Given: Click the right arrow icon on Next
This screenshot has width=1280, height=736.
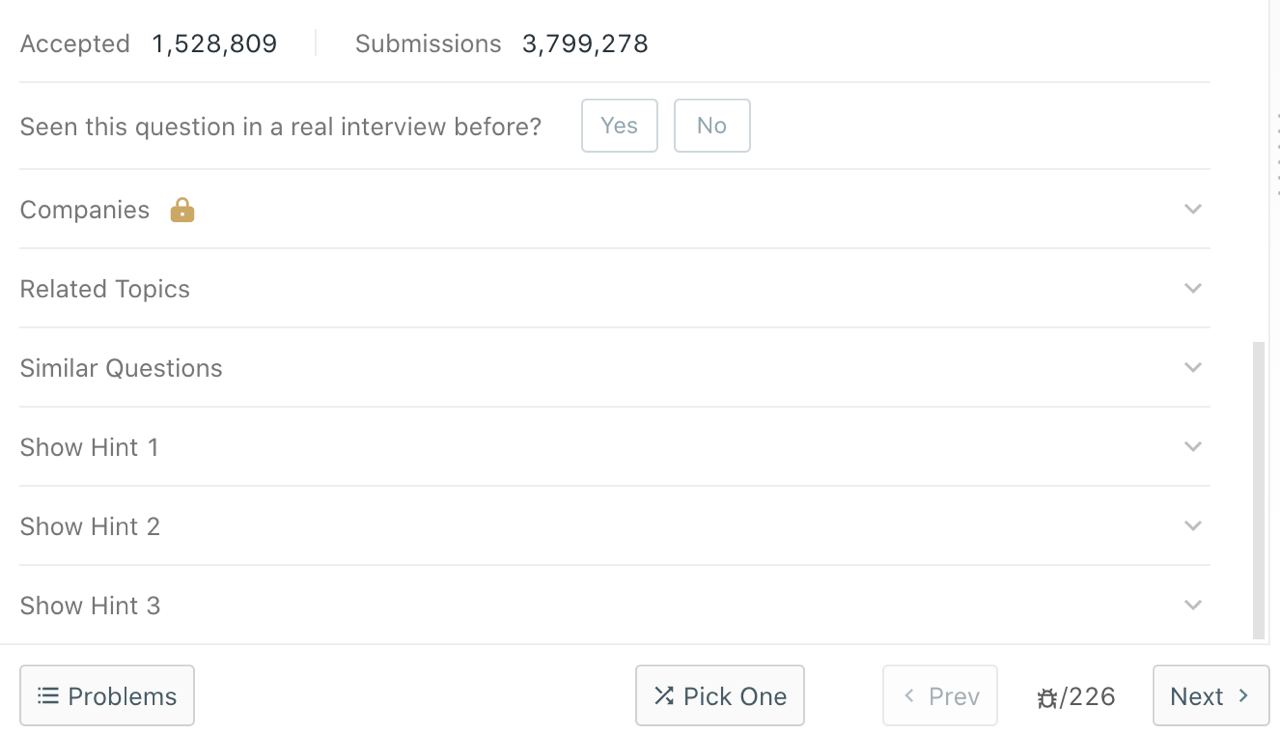Looking at the screenshot, I should click(x=1243, y=695).
